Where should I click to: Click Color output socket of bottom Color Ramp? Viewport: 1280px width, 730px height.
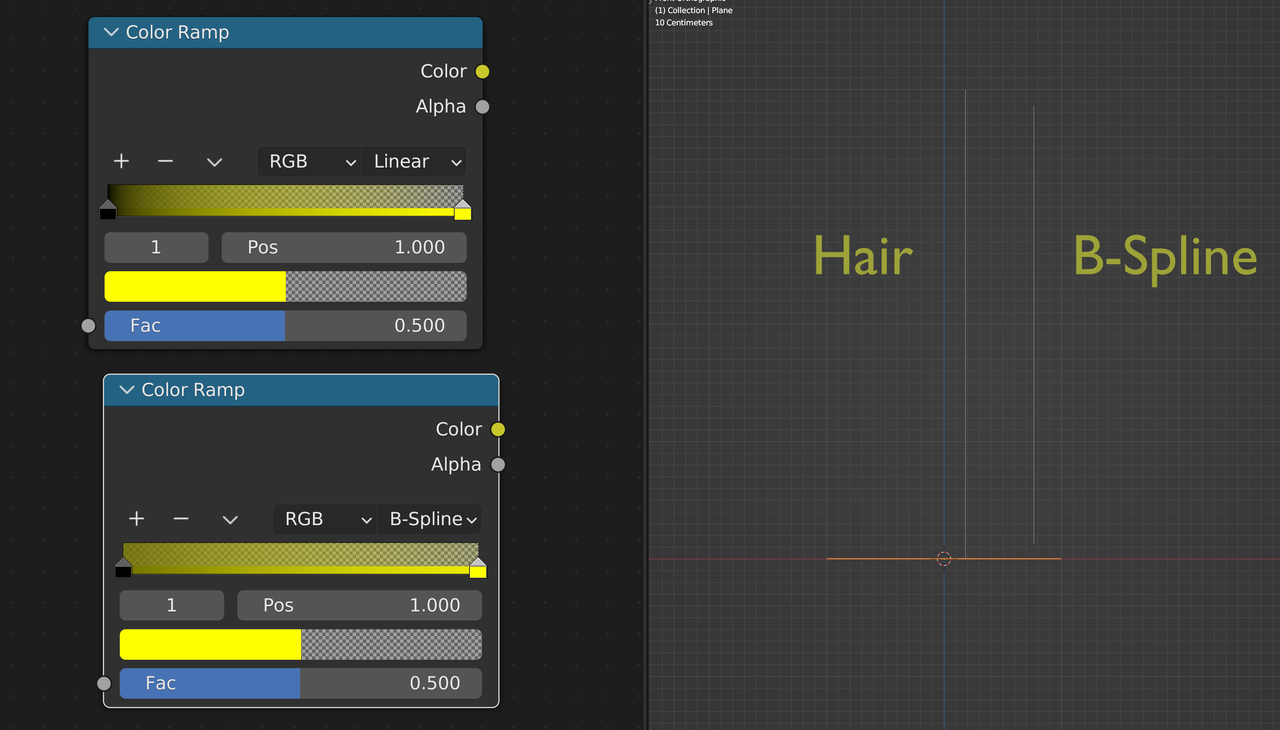498,429
